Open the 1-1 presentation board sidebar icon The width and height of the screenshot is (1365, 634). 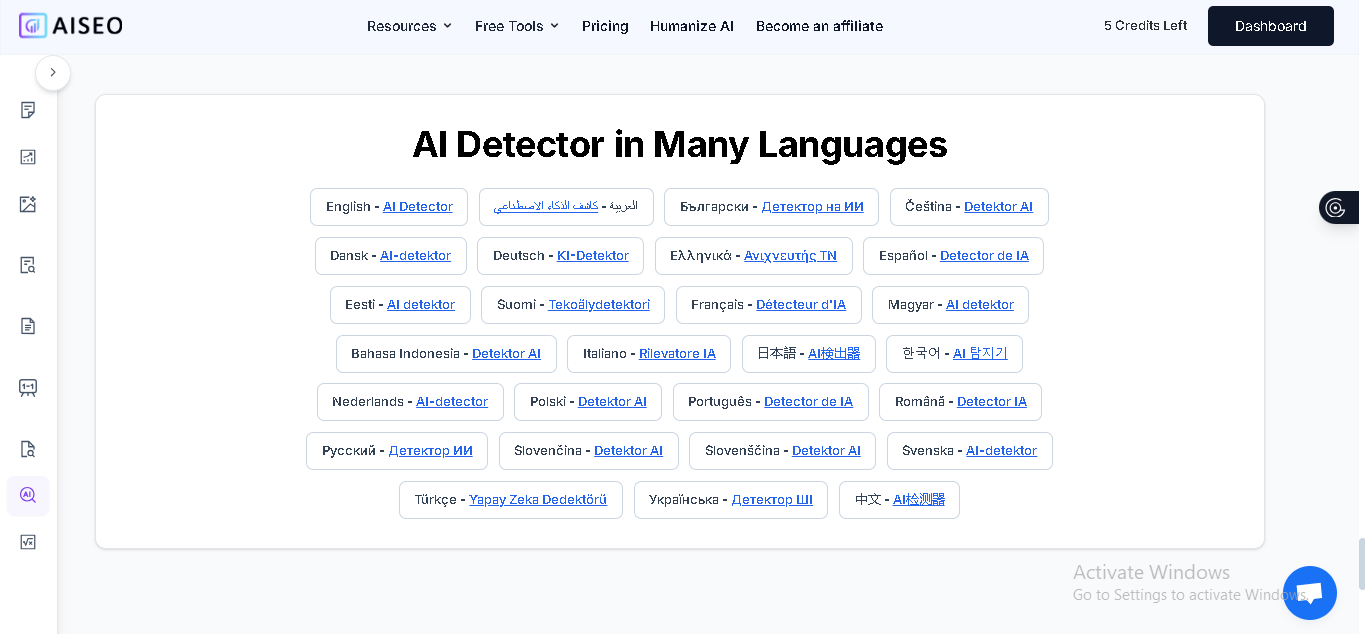tap(28, 388)
